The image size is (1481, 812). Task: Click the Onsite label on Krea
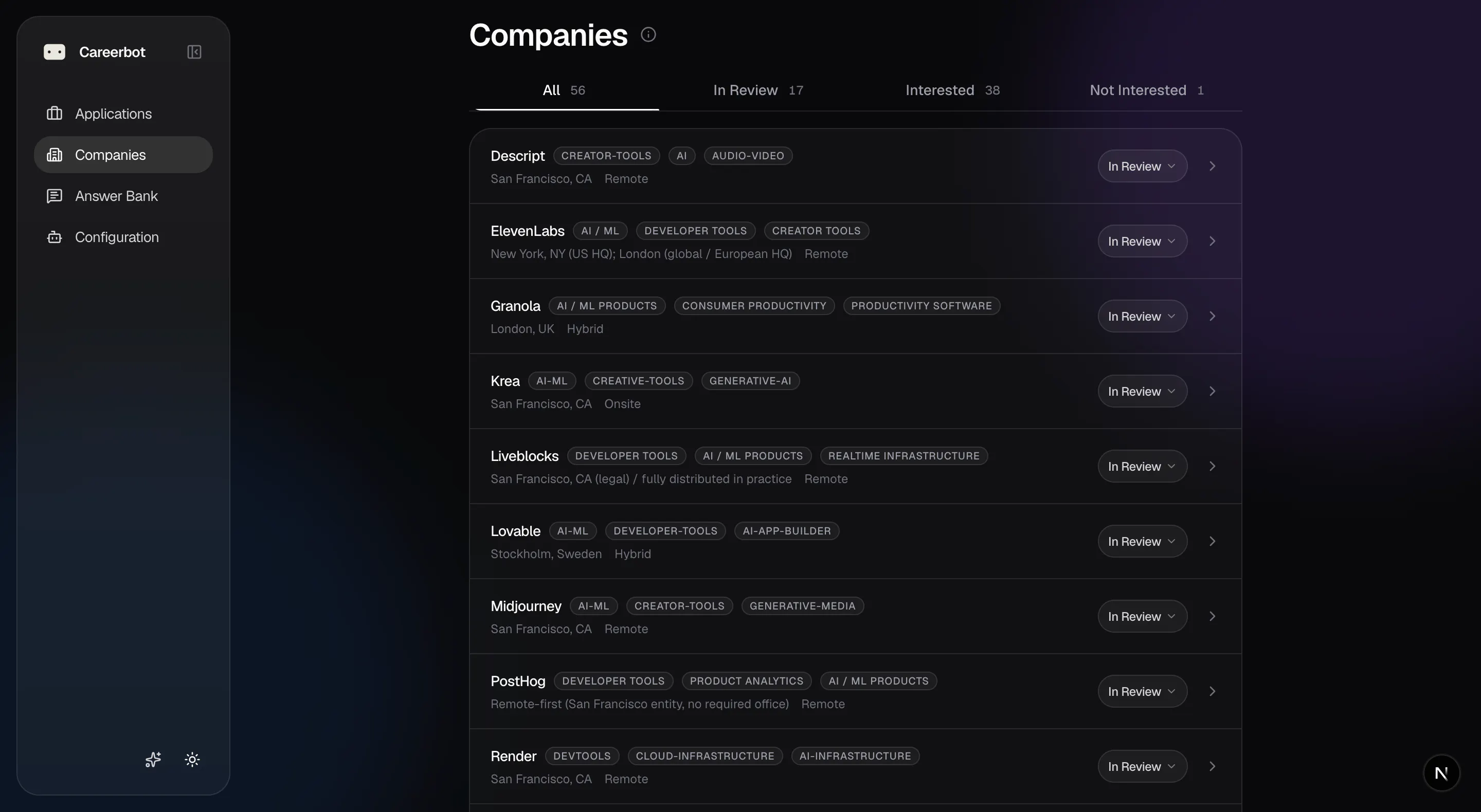coord(622,404)
